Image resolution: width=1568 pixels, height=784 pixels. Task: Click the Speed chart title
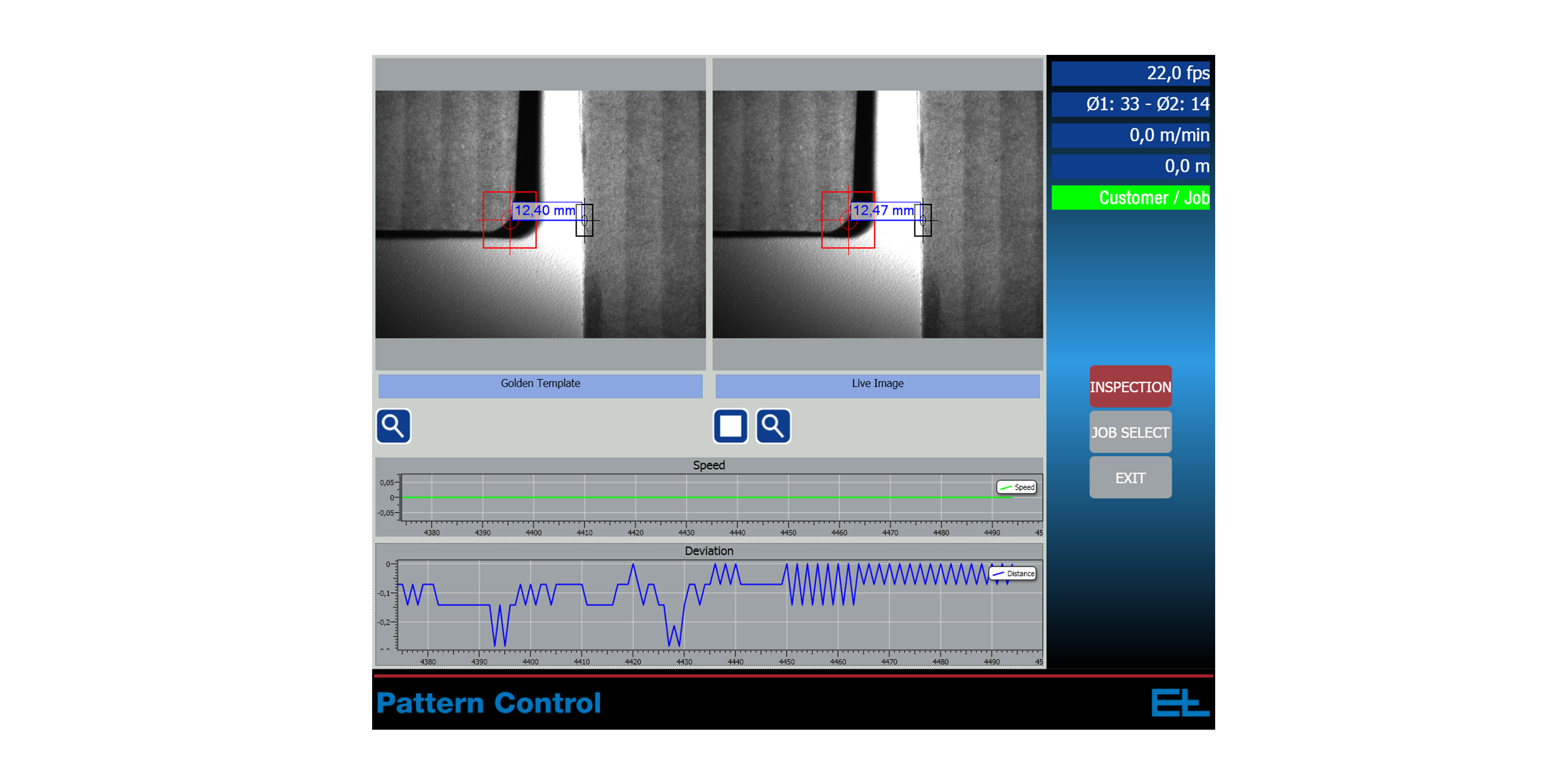[709, 465]
